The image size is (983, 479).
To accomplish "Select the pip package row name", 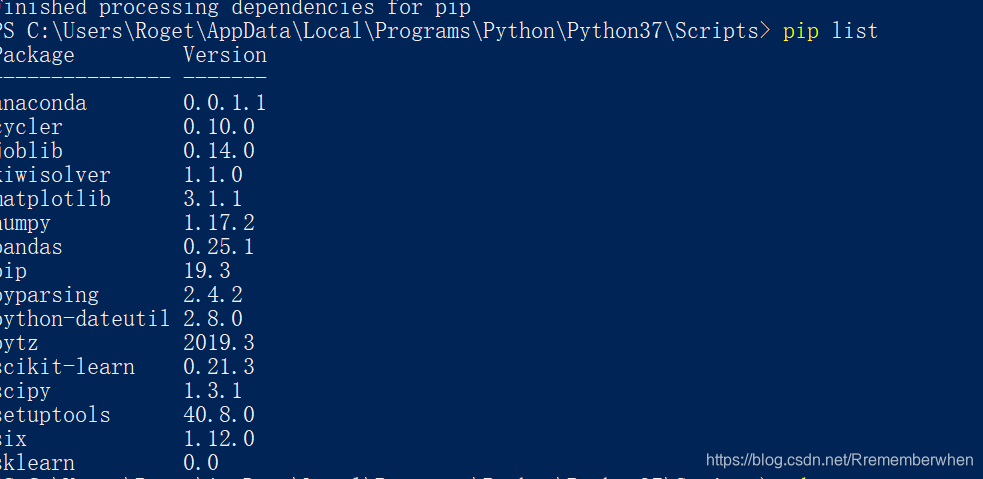I will (x=13, y=271).
